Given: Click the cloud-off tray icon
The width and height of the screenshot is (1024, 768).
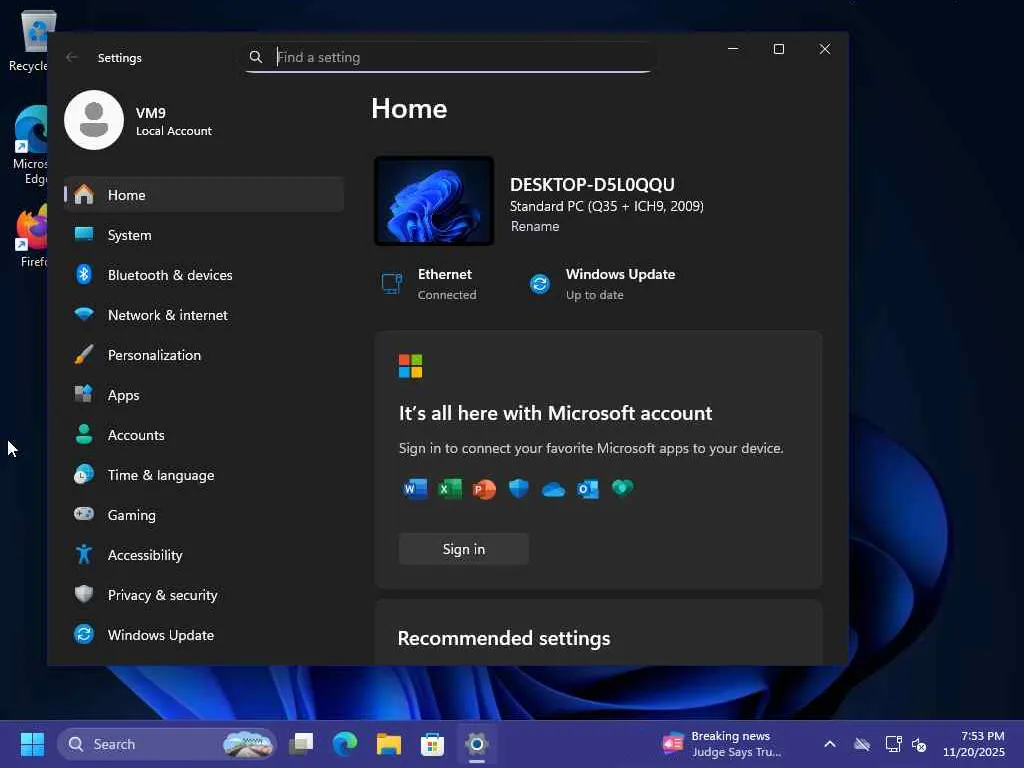Looking at the screenshot, I should 862,744.
